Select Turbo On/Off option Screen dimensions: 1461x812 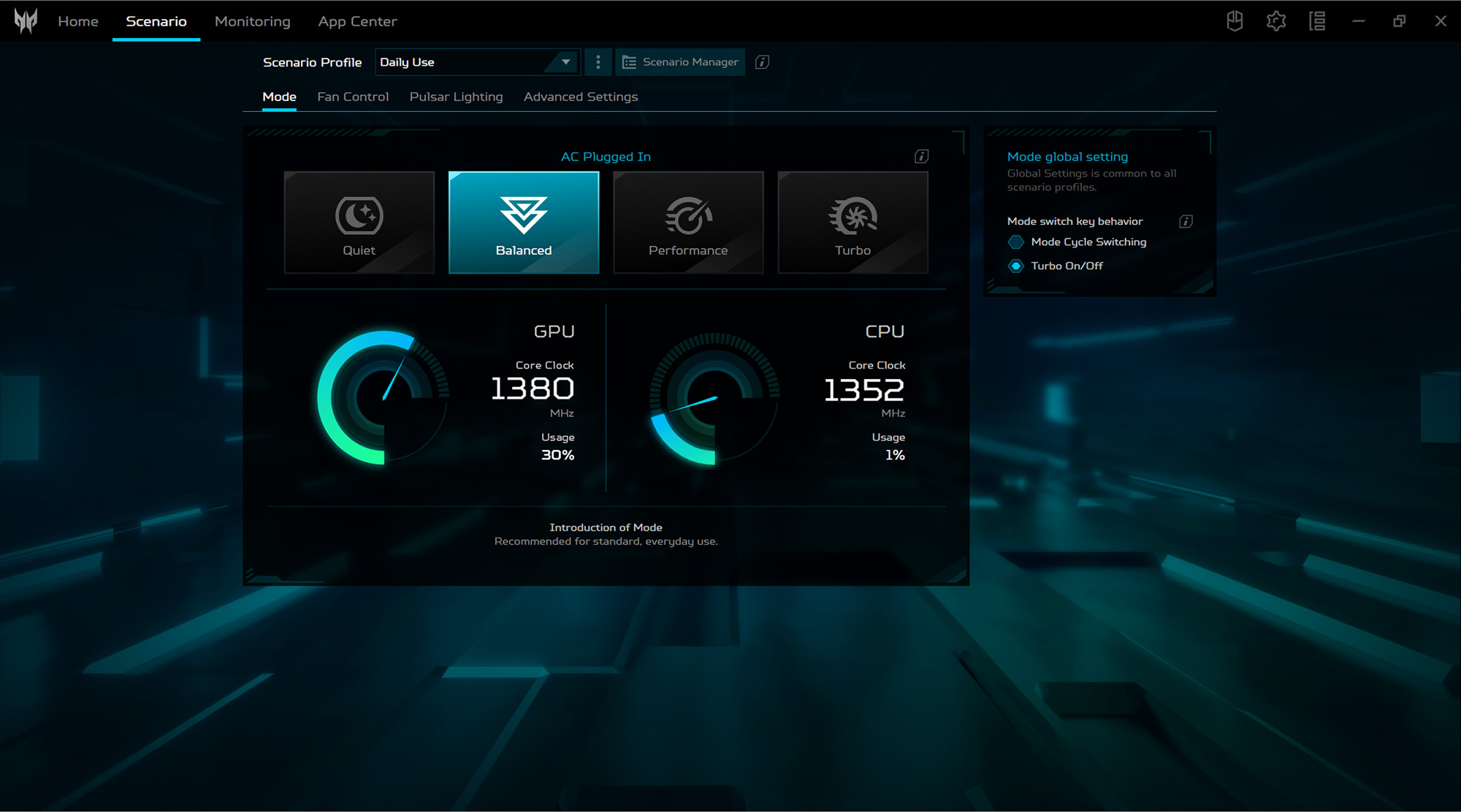coord(1056,266)
